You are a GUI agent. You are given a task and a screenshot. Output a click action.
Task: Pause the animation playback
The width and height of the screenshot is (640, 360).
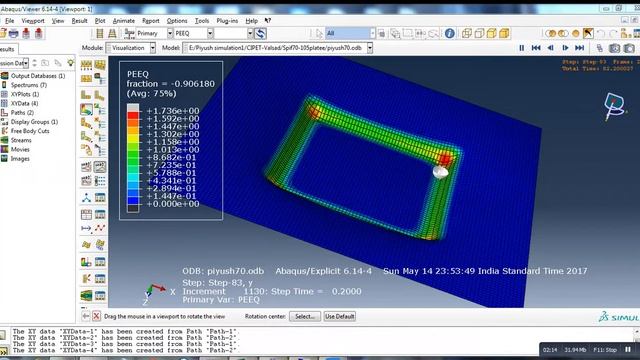pos(522,48)
